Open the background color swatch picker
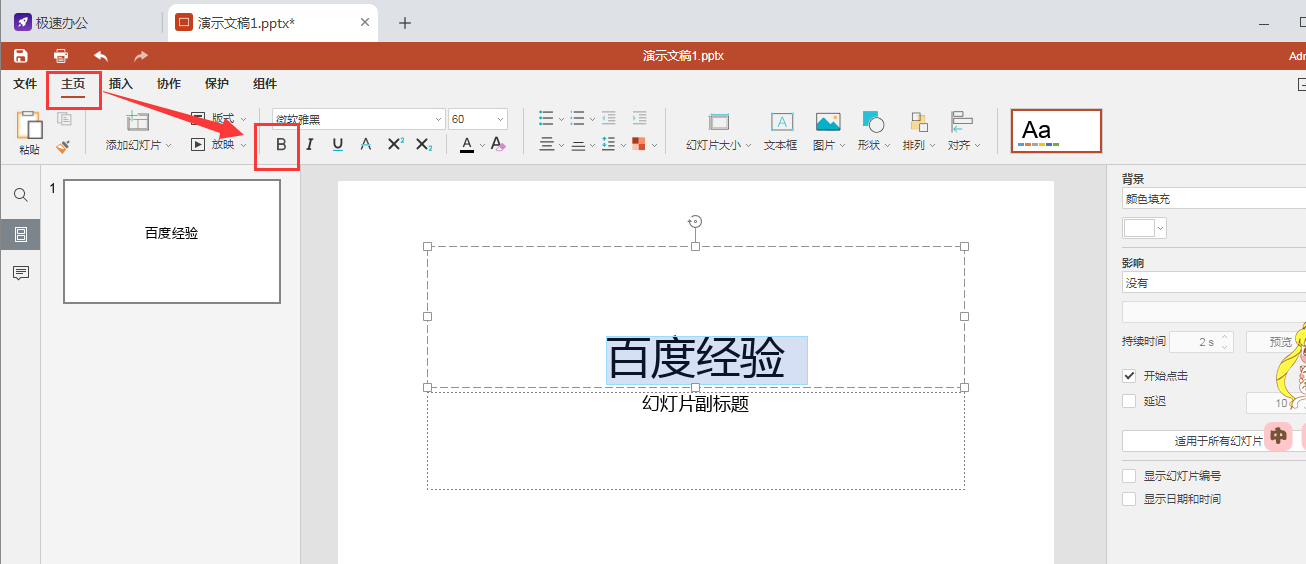Screen dimensions: 1306x564 (1144, 228)
